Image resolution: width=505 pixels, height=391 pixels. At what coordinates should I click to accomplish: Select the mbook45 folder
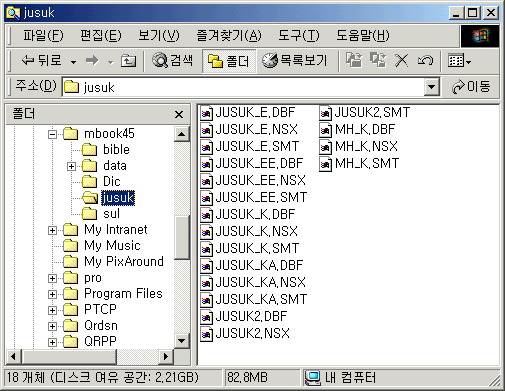(x=99, y=134)
